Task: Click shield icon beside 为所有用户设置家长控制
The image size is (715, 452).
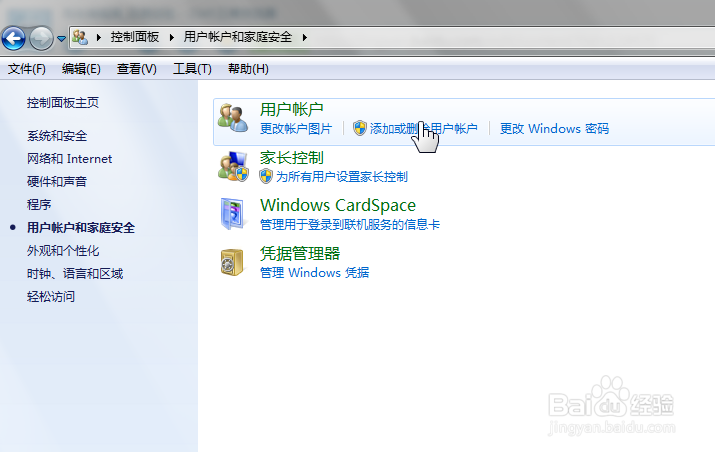Action: click(x=266, y=176)
